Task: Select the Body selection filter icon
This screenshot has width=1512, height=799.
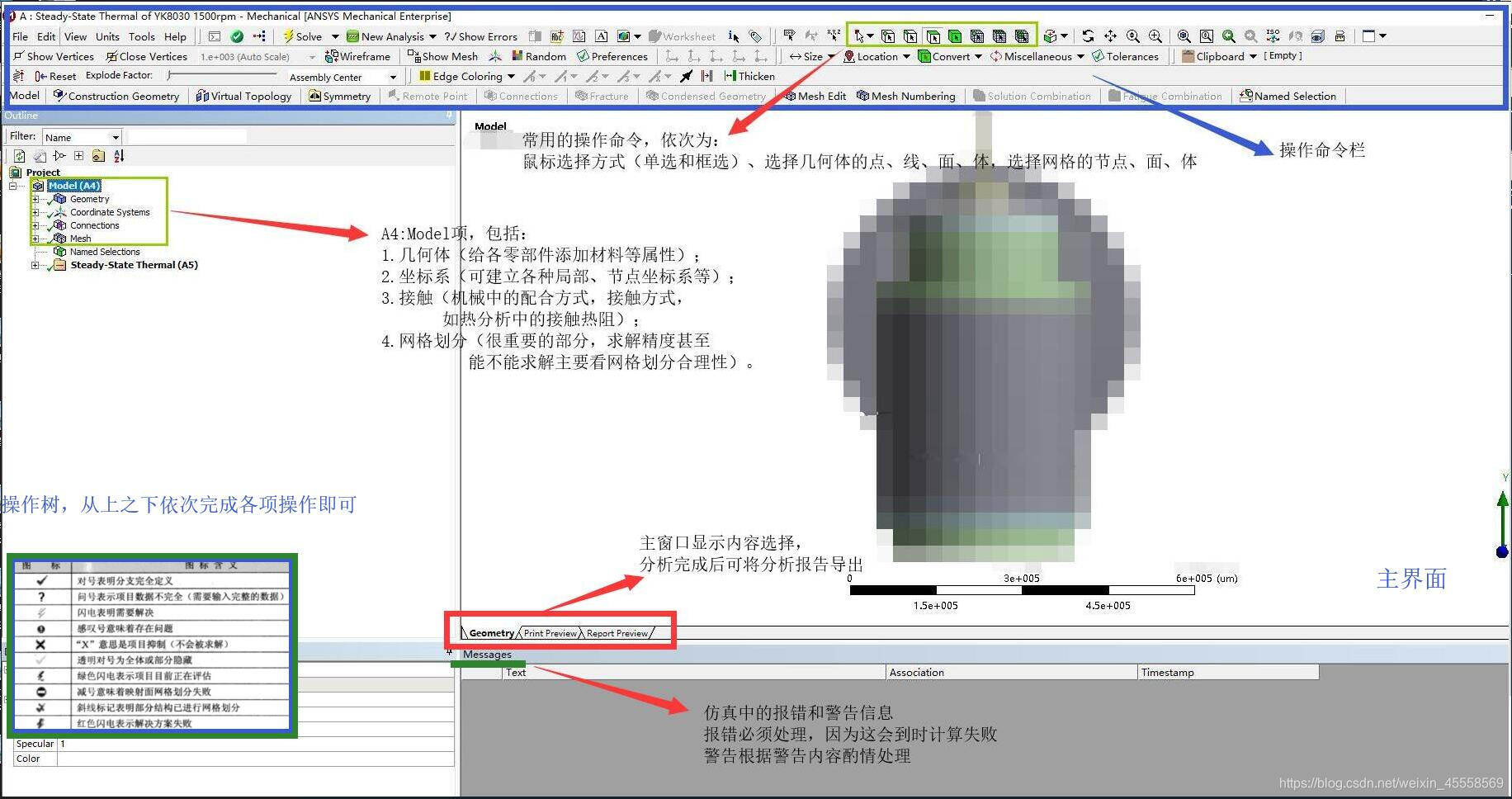Action: (x=955, y=36)
